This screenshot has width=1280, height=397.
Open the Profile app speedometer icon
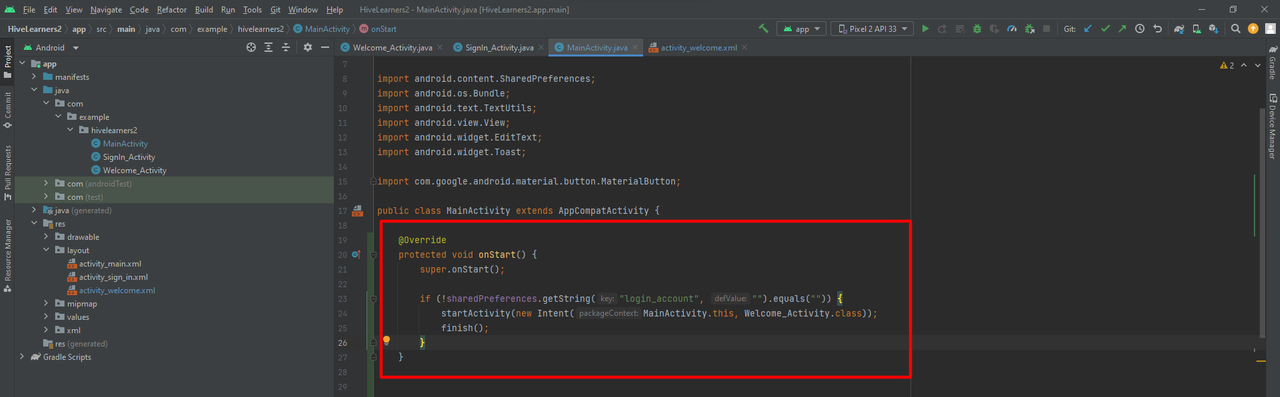point(1012,29)
